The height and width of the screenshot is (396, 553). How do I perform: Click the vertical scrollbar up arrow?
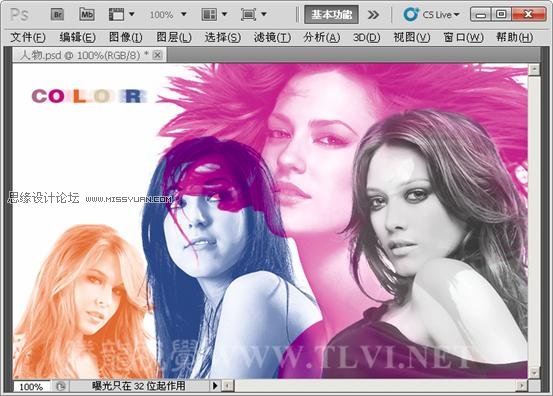click(x=534, y=69)
